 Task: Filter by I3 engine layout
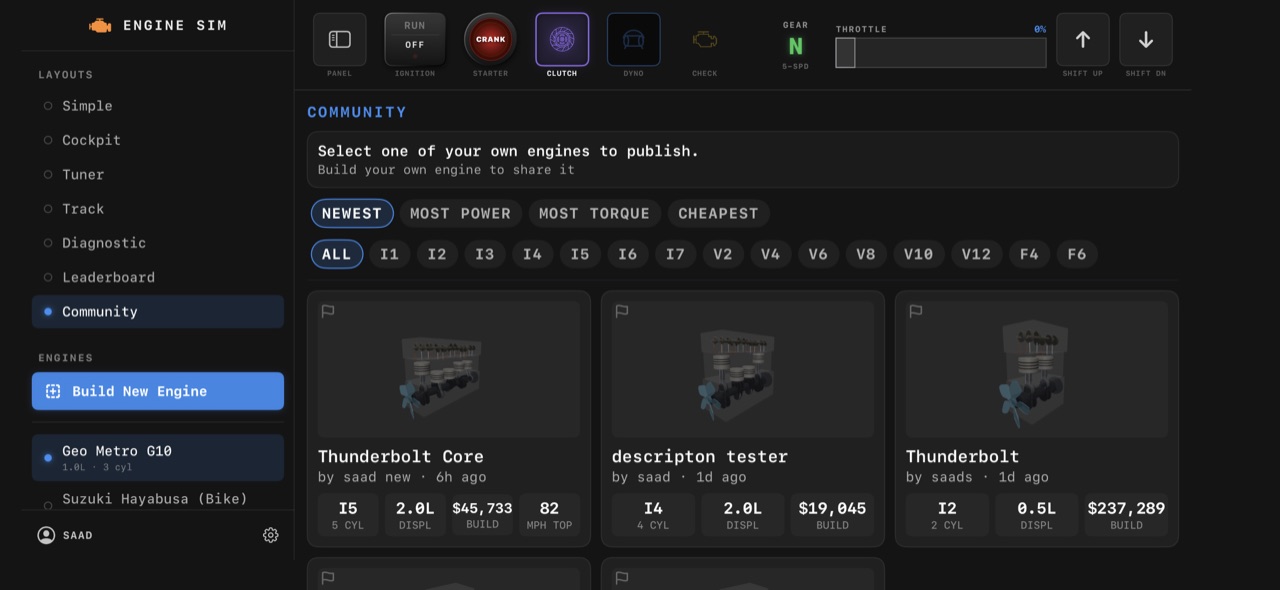pyautogui.click(x=485, y=254)
